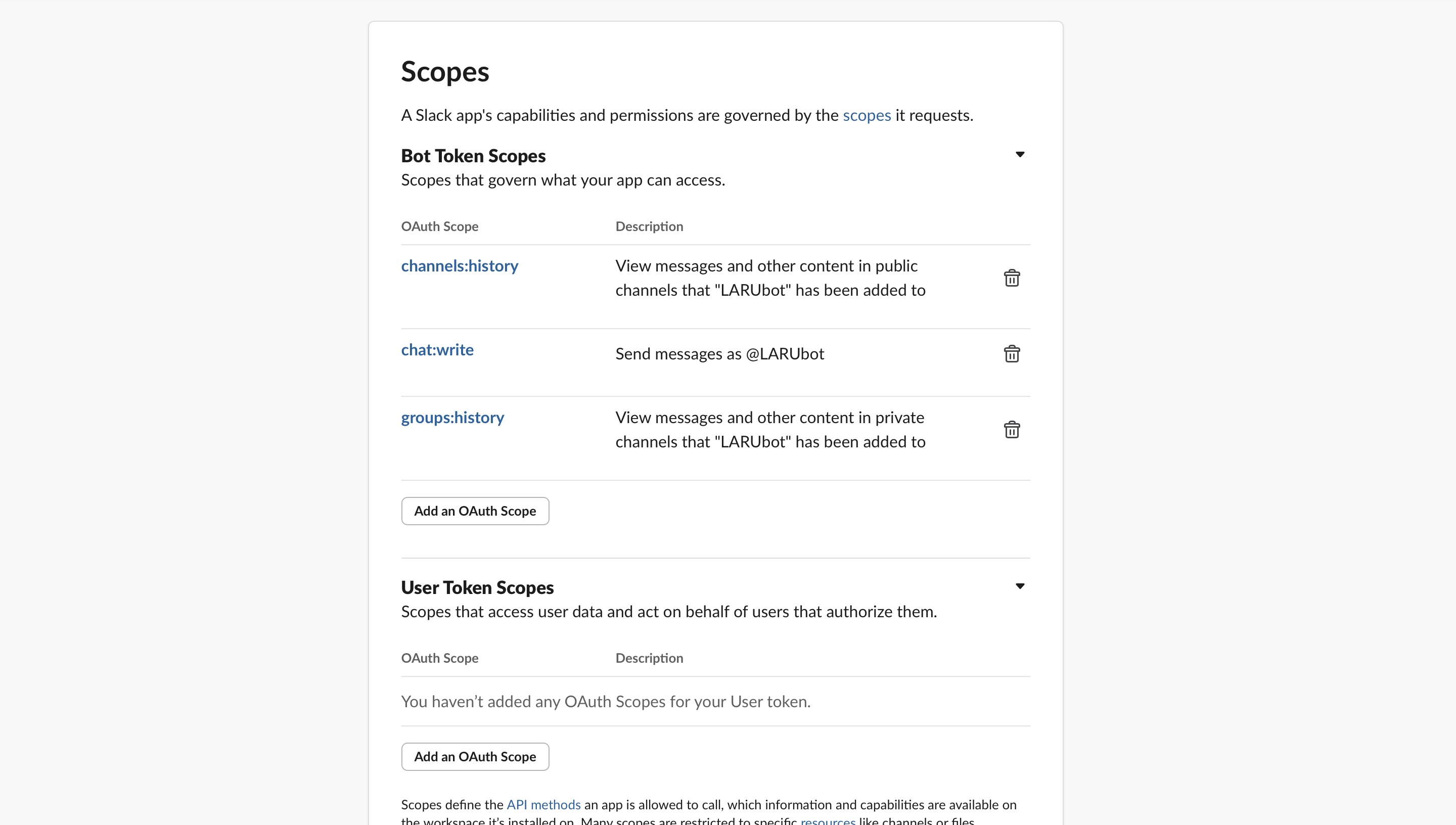Follow the groups:history scope link
Viewport: 1456px width, 825px height.
(452, 418)
